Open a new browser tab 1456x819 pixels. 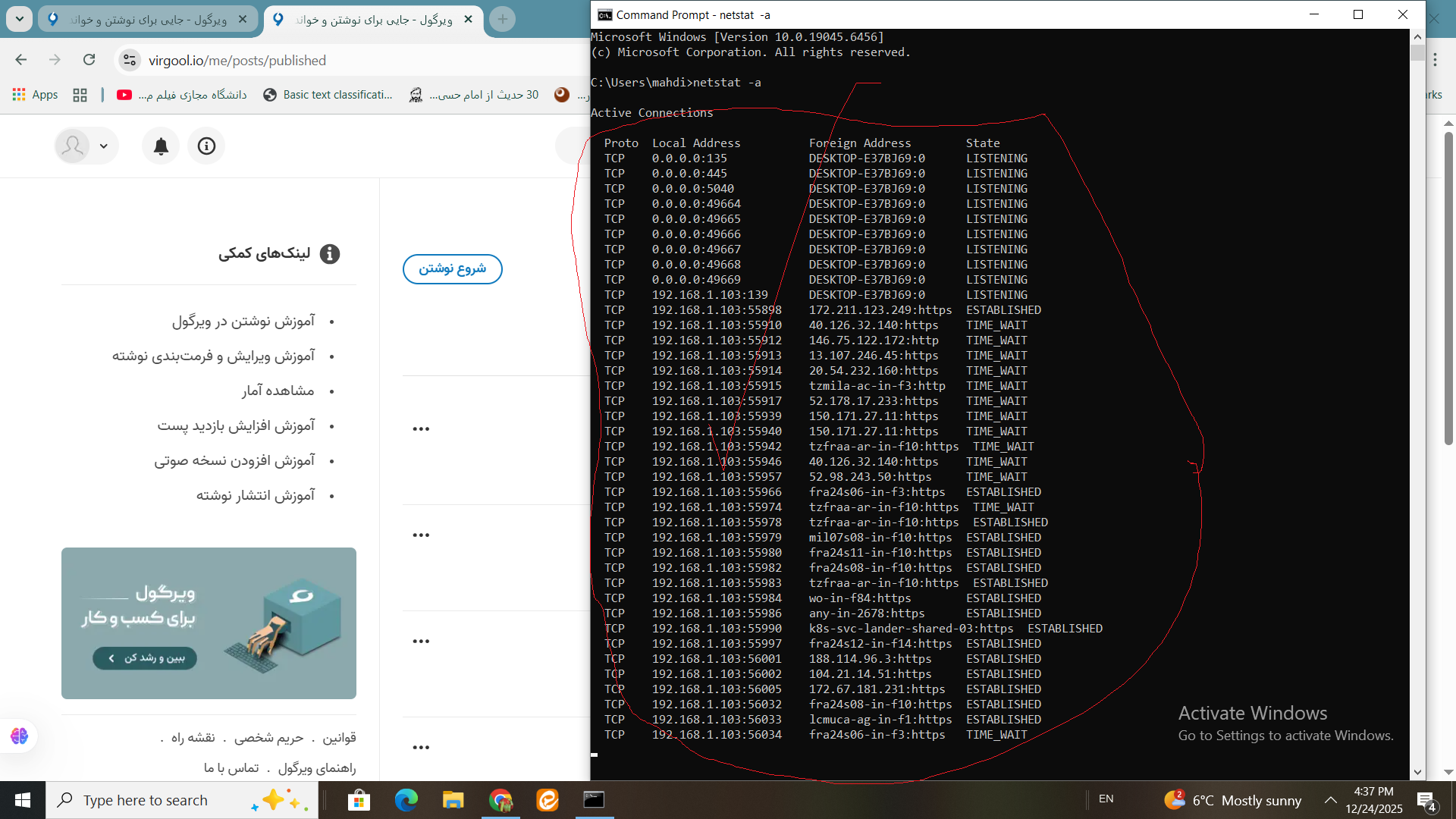502,19
